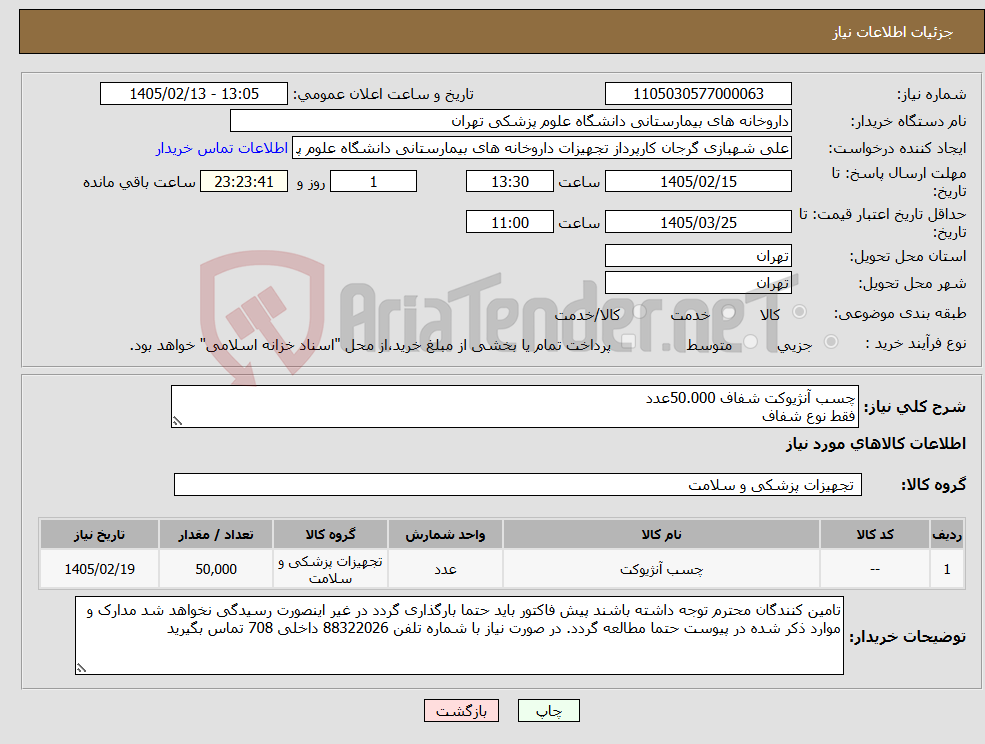Image resolution: width=985 pixels, height=744 pixels.
Task: Click the goods group field تجهیزات پزشکی و سلامت
Action: (x=518, y=484)
